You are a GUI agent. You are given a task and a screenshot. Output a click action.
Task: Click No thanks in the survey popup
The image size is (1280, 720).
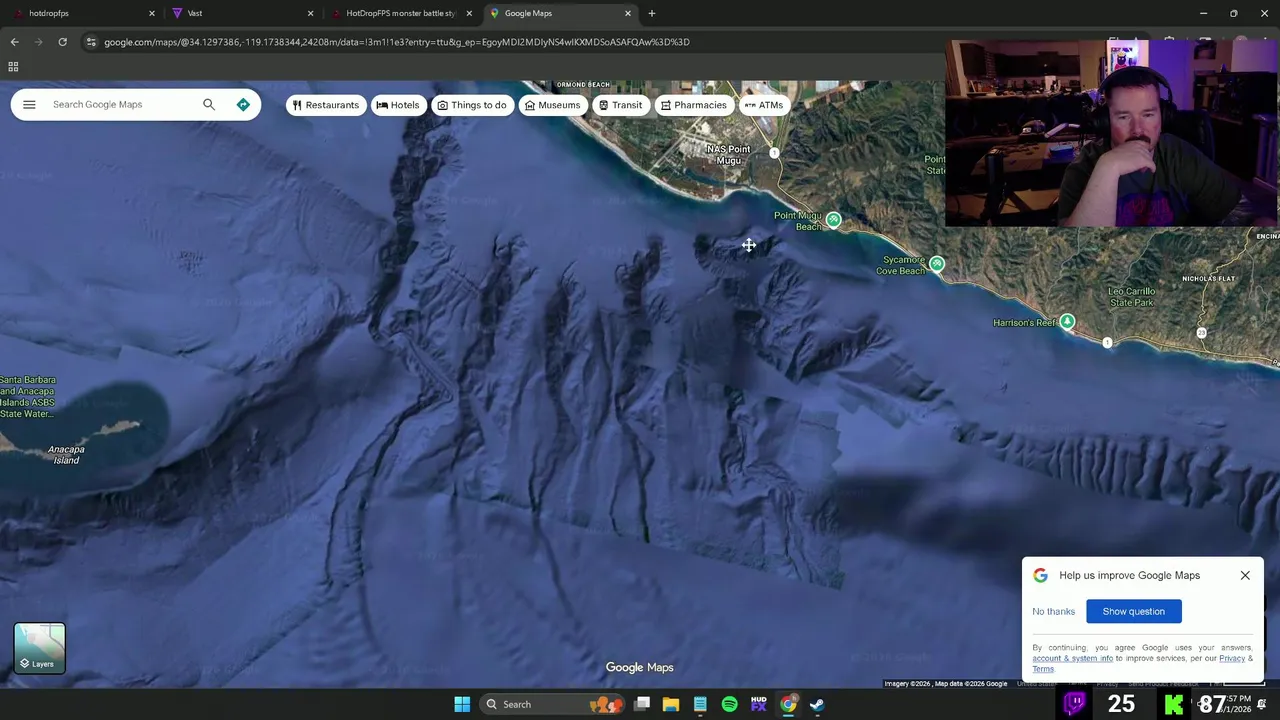coord(1053,611)
